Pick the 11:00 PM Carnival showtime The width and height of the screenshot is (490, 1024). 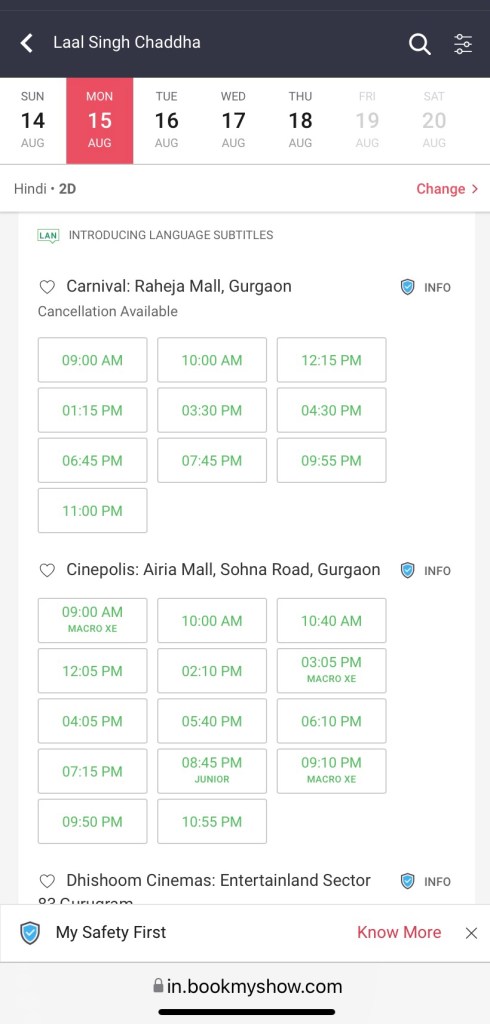point(92,510)
